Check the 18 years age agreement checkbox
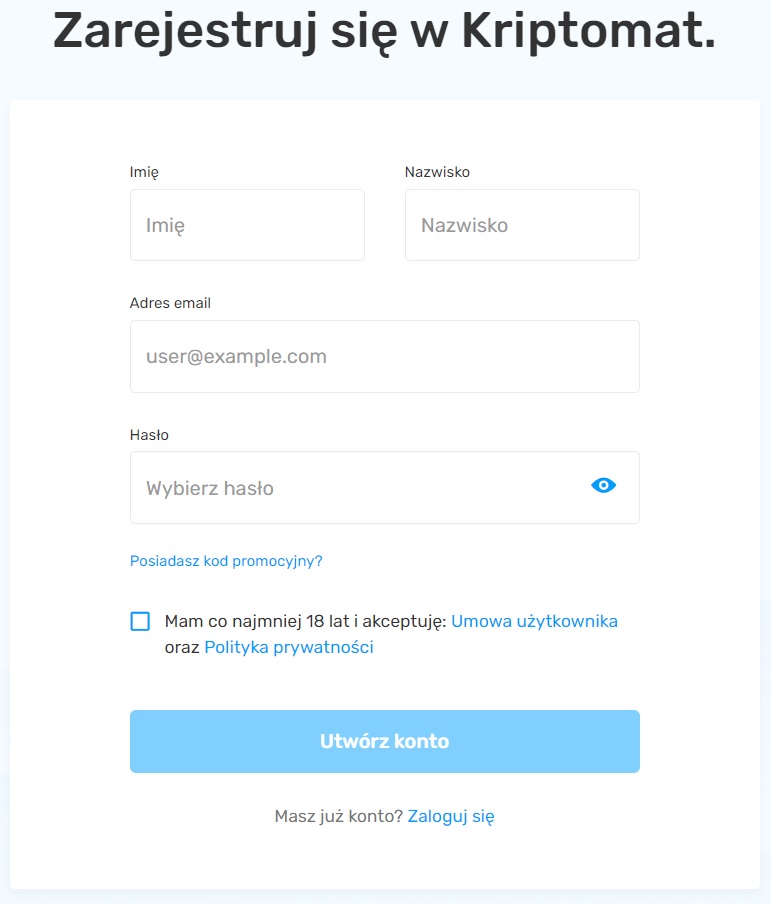 click(x=140, y=621)
